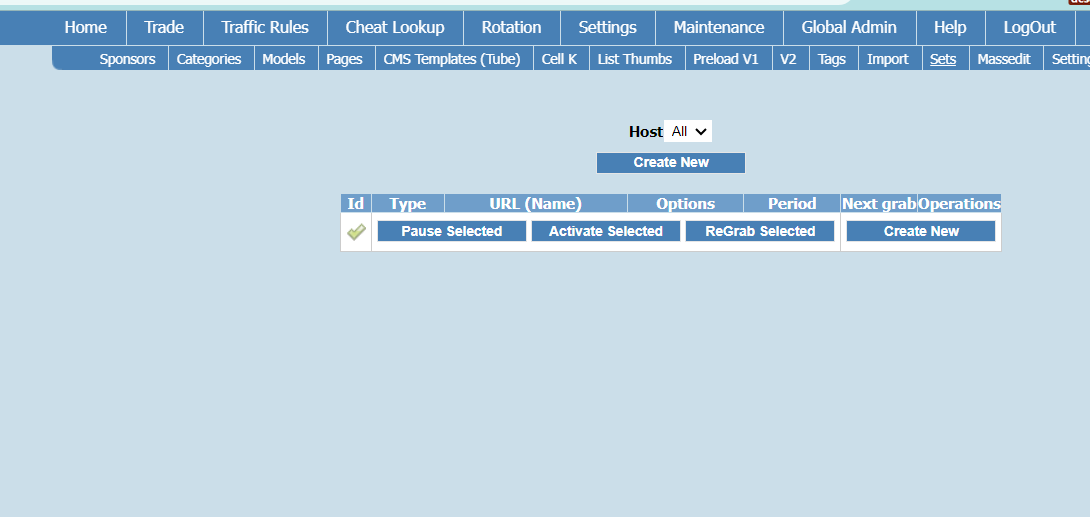This screenshot has height=517, width=1090.
Task: Click the Id column header
Action: [x=356, y=204]
